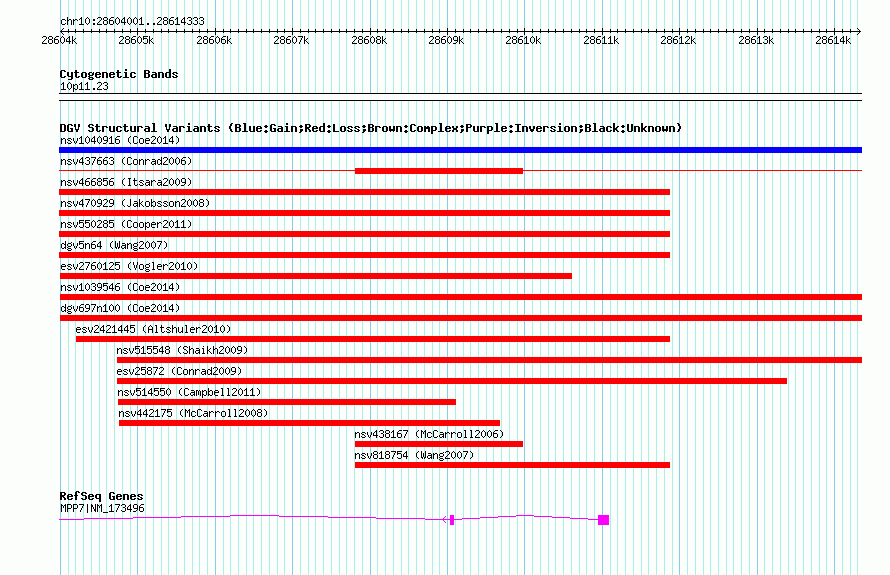Click the 10p11.23 band label
890x575 pixels.
84,86
